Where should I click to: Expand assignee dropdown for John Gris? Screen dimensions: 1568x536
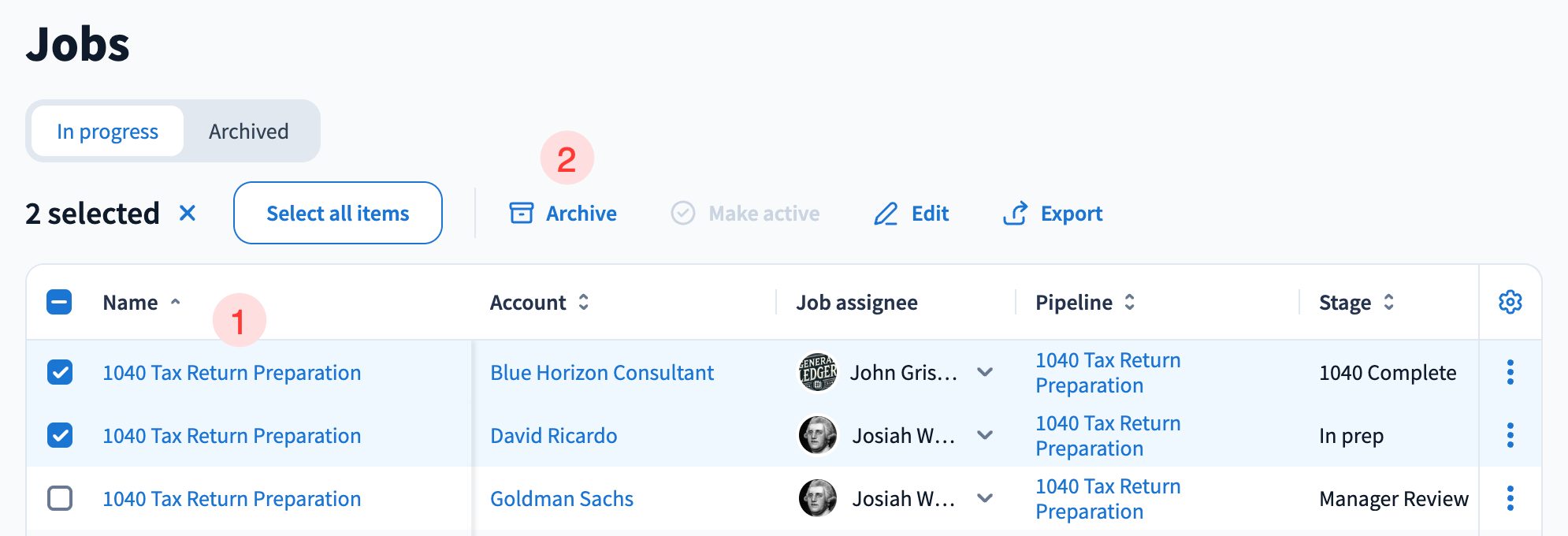click(985, 372)
